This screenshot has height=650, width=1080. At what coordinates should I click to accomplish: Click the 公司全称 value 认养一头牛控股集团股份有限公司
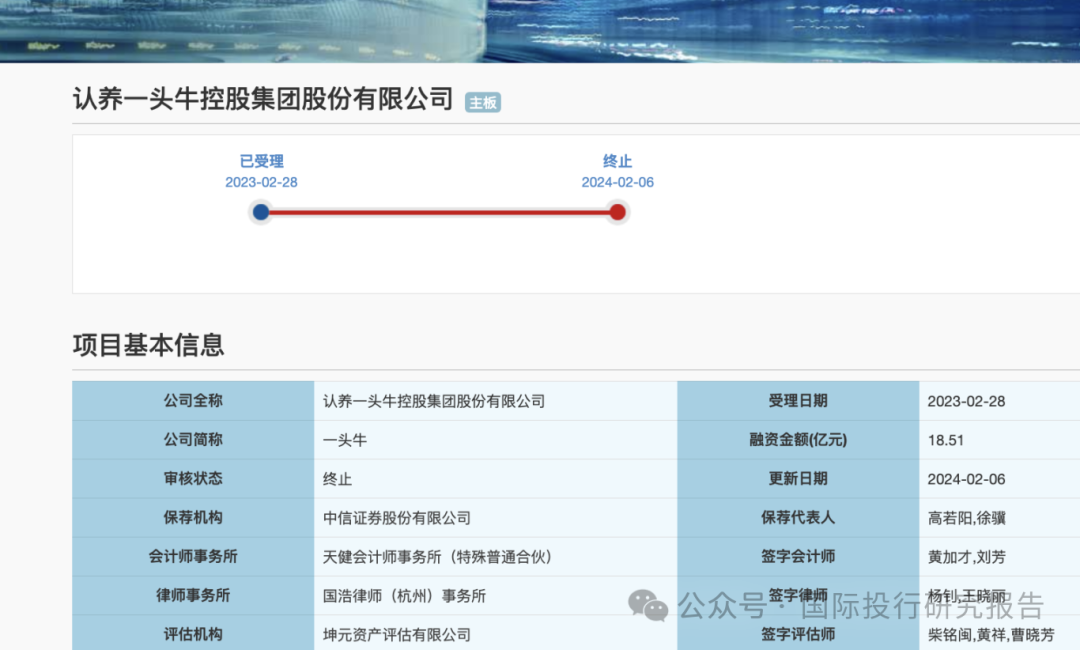click(434, 401)
